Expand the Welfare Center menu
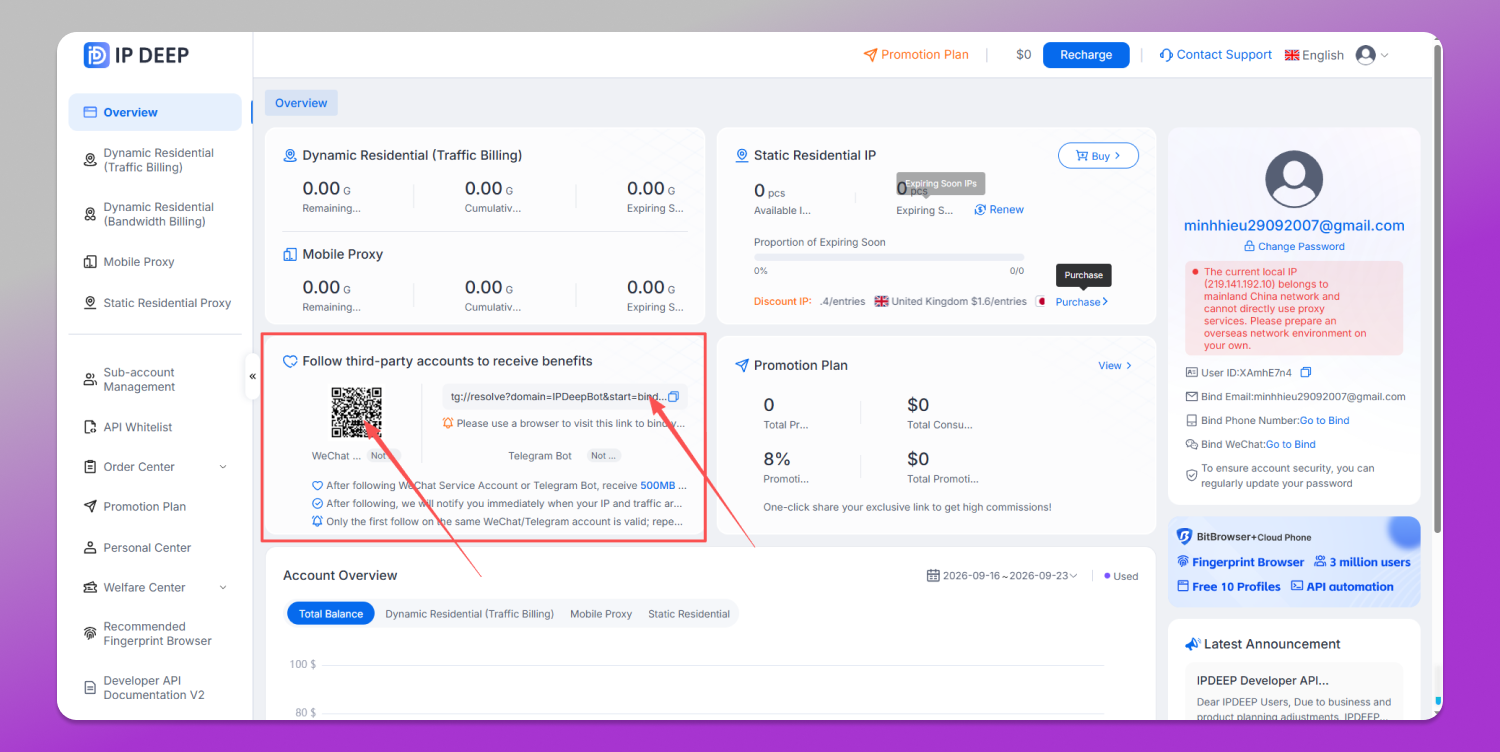 click(155, 588)
